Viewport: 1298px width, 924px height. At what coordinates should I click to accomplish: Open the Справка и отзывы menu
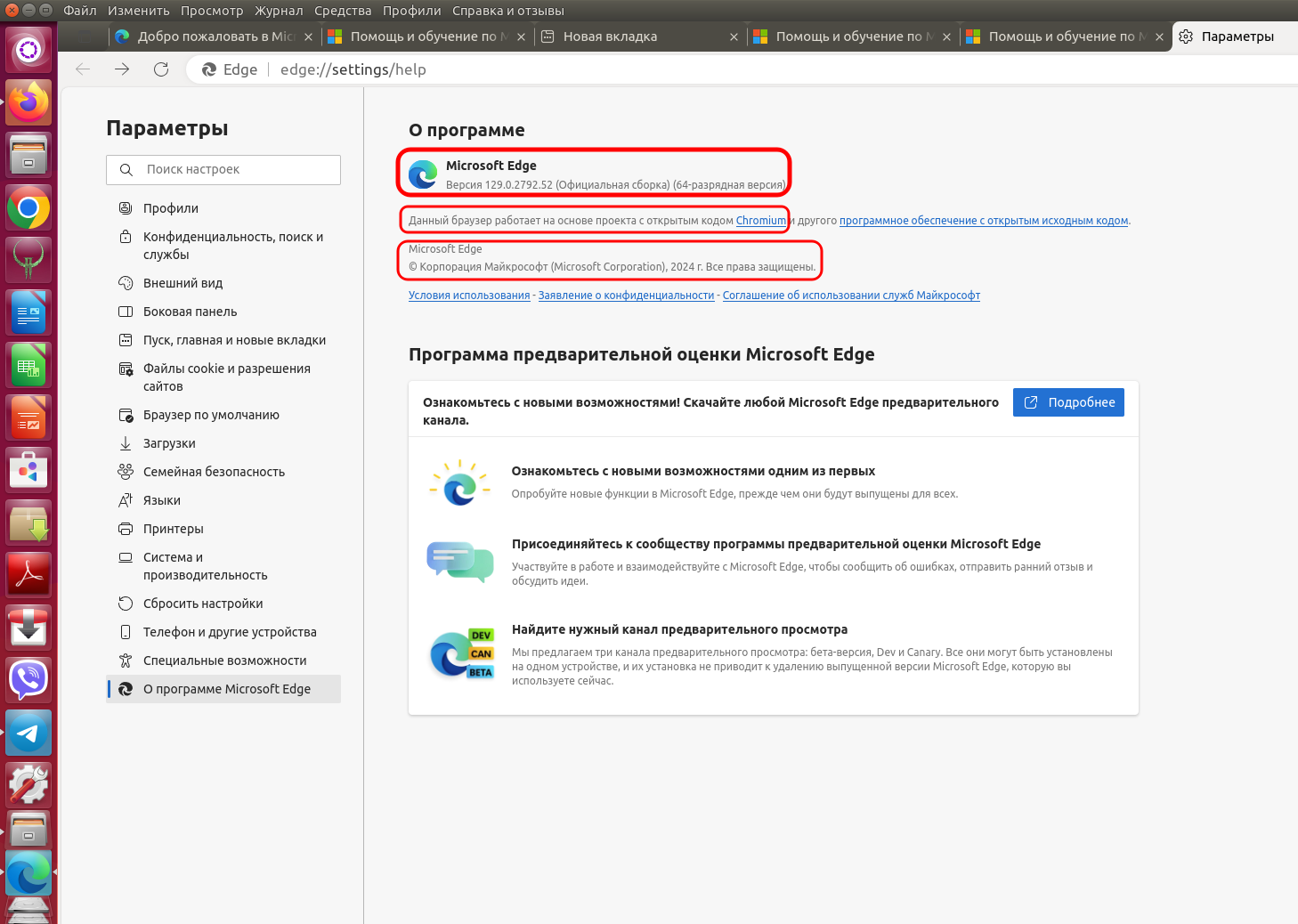coord(508,11)
